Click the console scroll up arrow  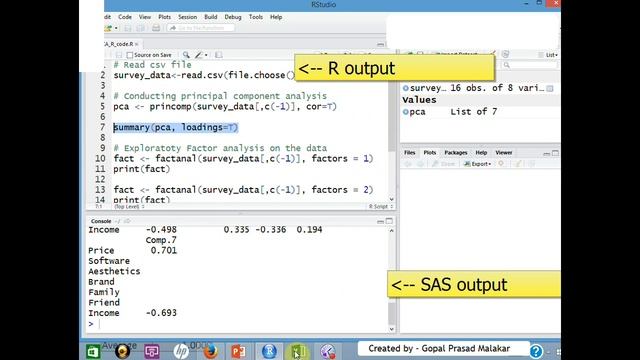(392, 231)
